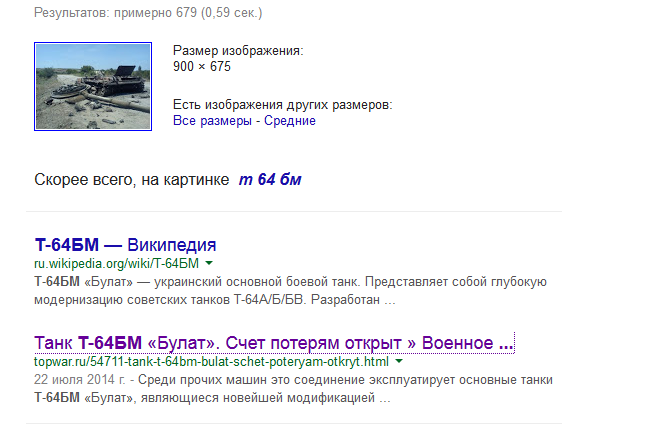Click the '900 × 675' image size text
This screenshot has width=650, height=434.
pos(202,66)
